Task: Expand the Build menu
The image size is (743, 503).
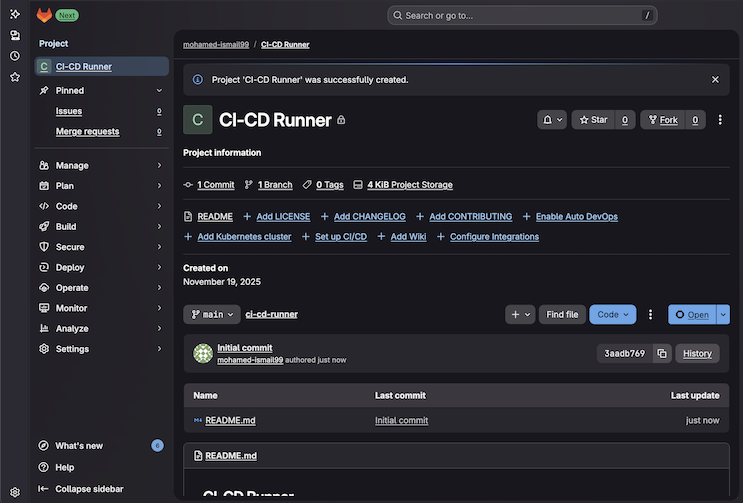Action: (x=101, y=226)
